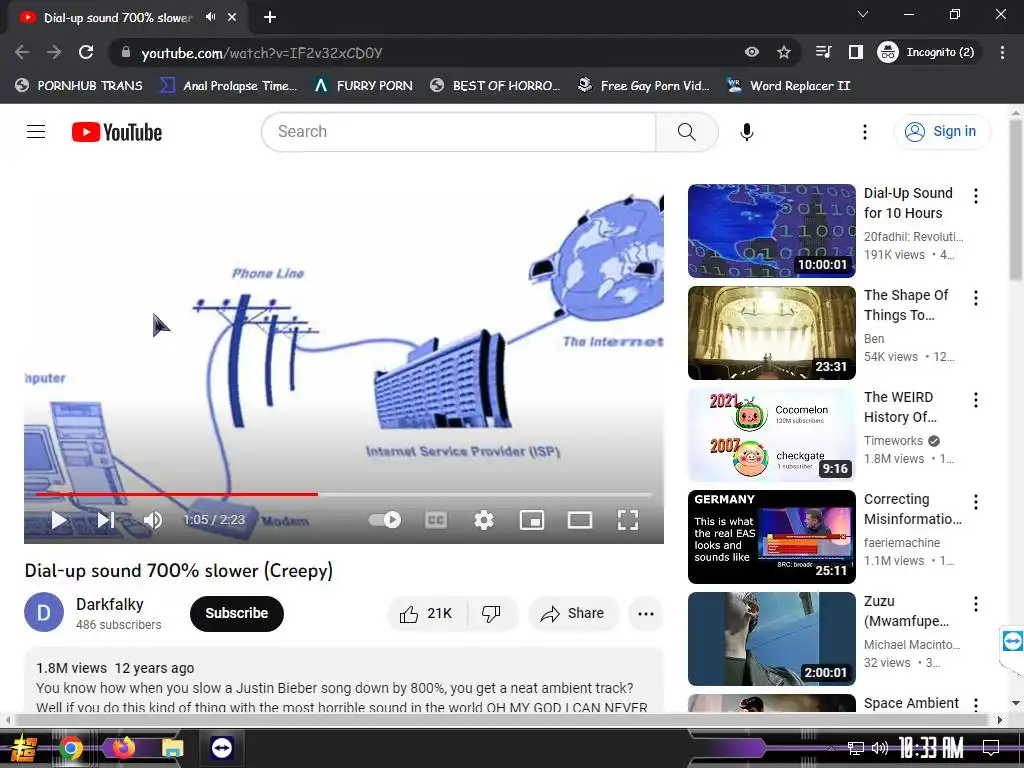The image size is (1024, 768).
Task: Skip to next video with Next button
Action: point(106,520)
